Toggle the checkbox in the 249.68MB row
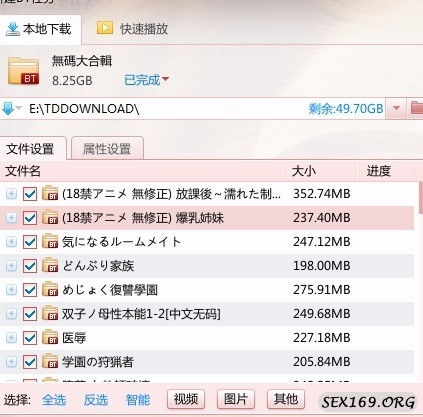 coord(30,314)
